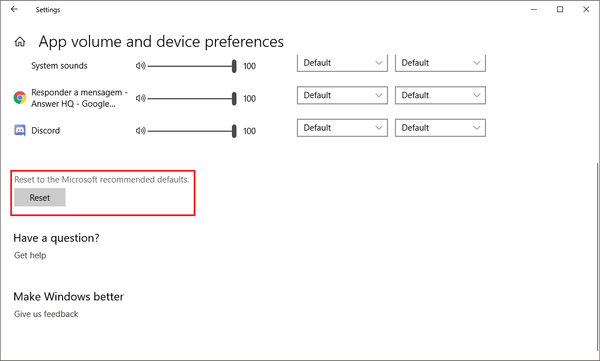Expand Chrome input device dropdown
This screenshot has width=600, height=361.
click(x=440, y=95)
